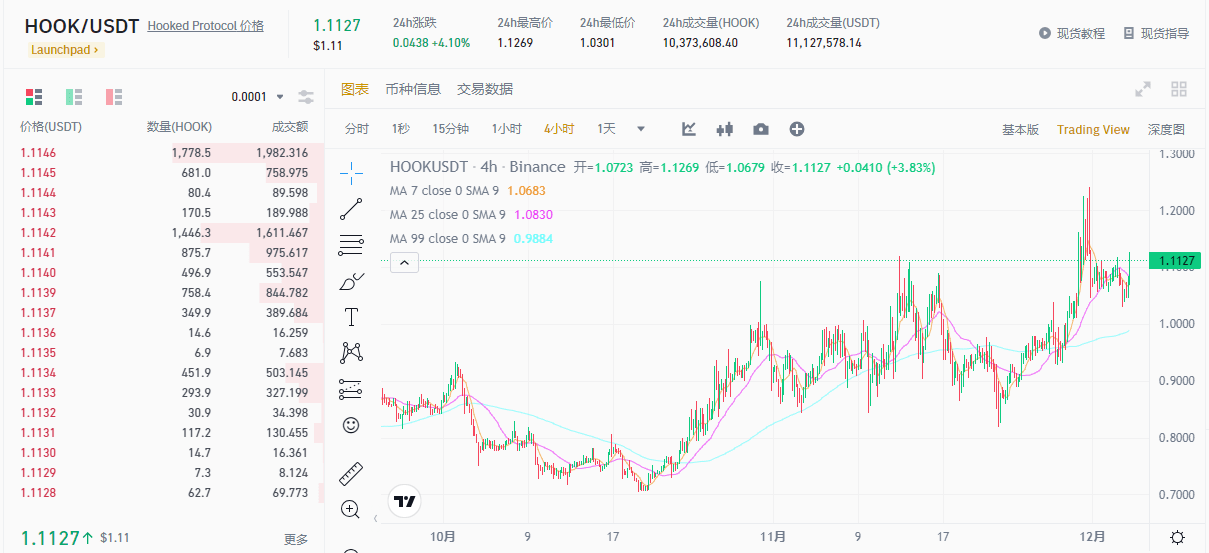
Task: Switch to Trading View chart mode
Action: pyautogui.click(x=1093, y=130)
